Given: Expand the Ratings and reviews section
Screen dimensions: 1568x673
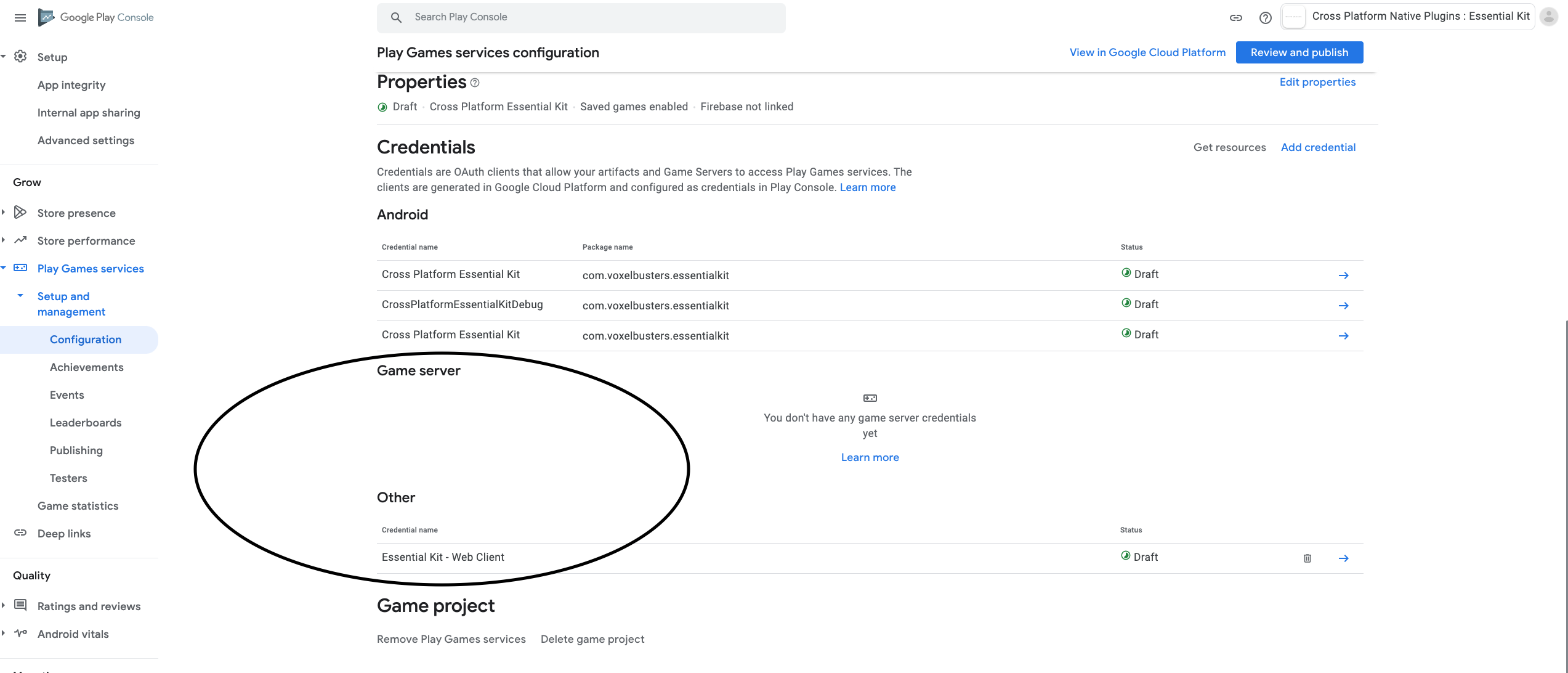Looking at the screenshot, I should click(x=5, y=605).
